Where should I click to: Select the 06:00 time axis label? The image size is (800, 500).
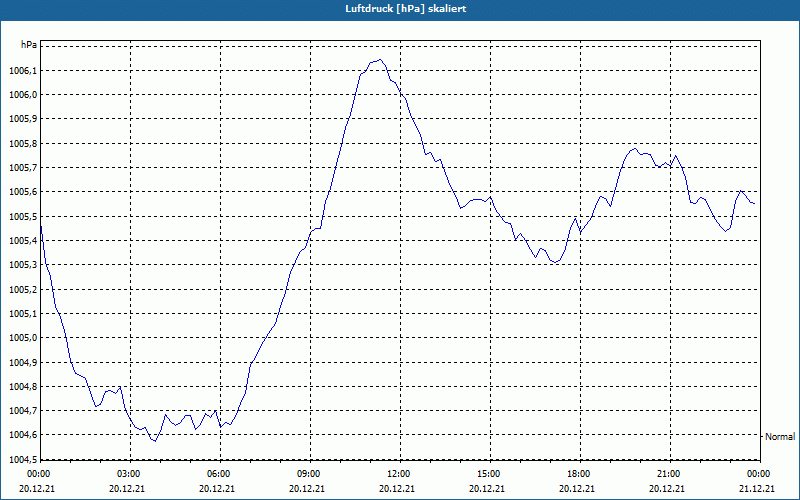click(x=218, y=474)
